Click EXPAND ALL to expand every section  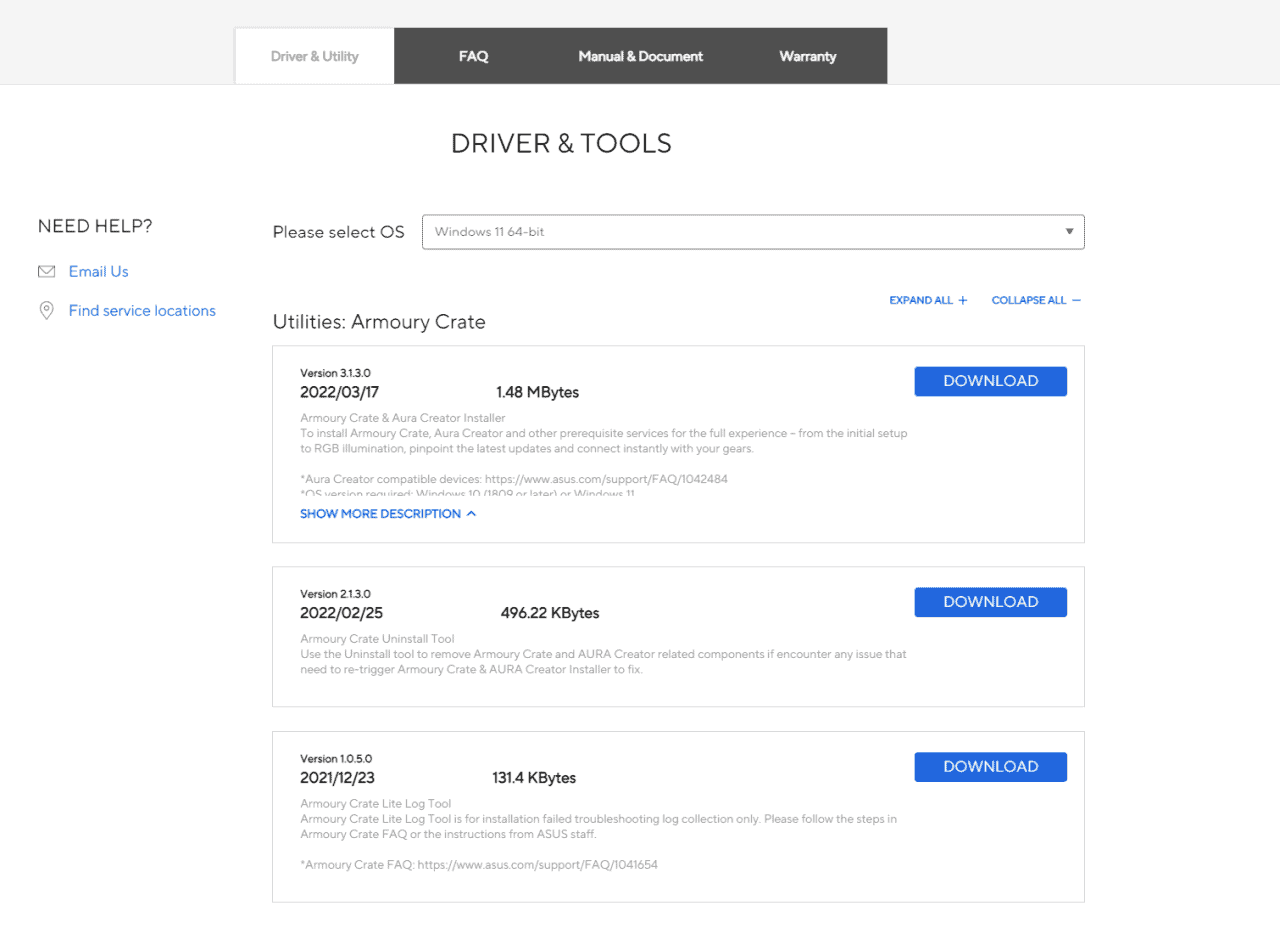(928, 300)
